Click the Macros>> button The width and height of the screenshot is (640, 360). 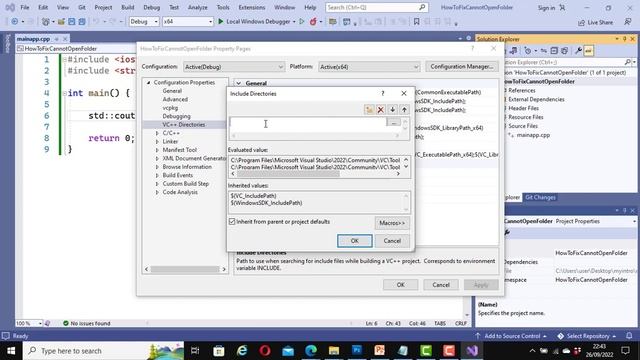(x=392, y=223)
